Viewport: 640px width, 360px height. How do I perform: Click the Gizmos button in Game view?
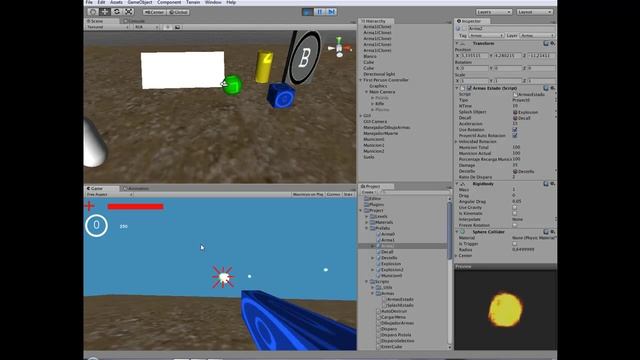click(333, 194)
